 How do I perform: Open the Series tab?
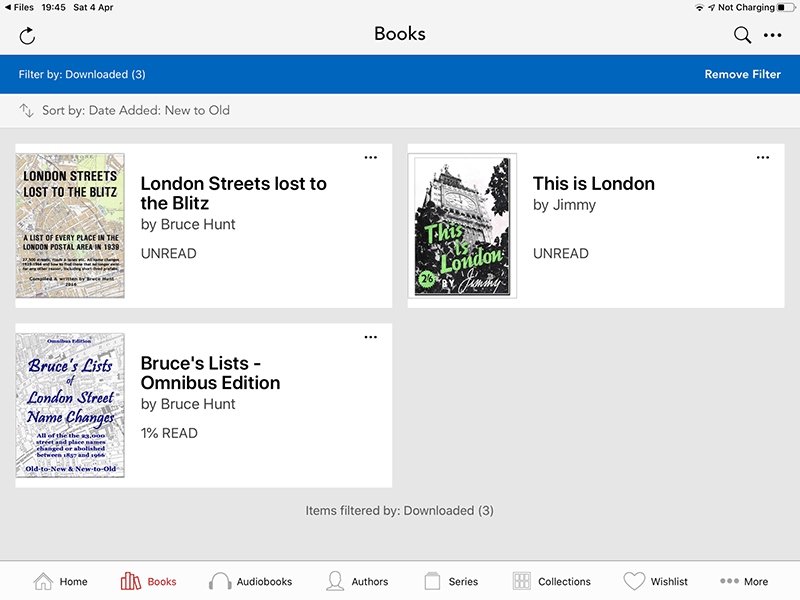451,581
